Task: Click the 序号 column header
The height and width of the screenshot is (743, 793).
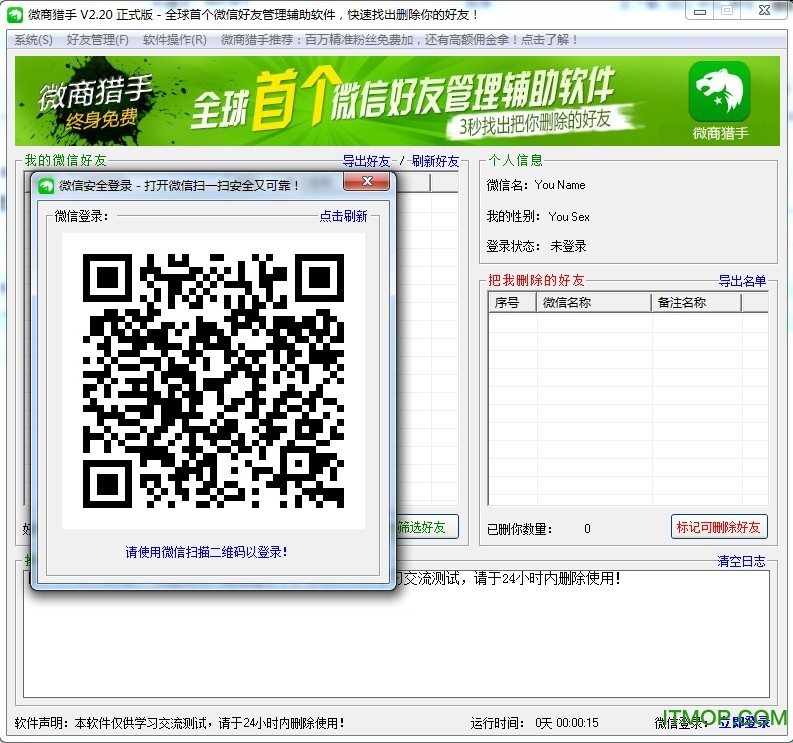Action: pos(510,303)
